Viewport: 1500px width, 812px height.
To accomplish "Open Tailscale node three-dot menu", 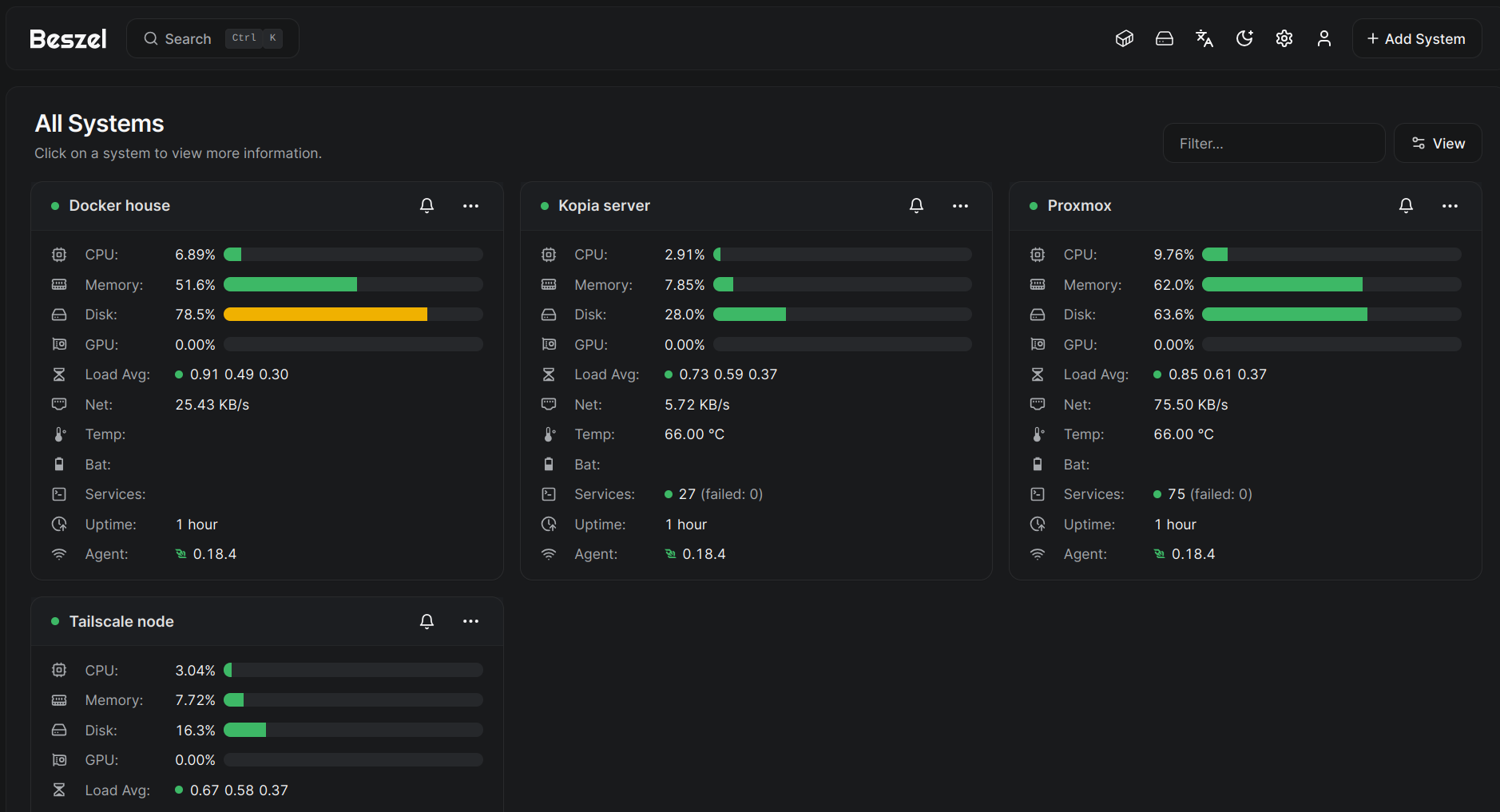I will 471,621.
